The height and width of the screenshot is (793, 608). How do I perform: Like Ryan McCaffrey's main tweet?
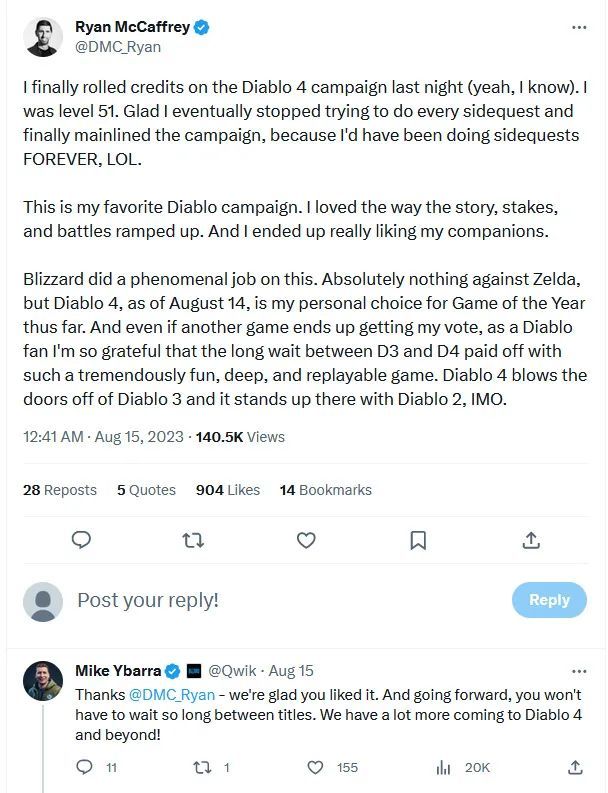tap(306, 541)
